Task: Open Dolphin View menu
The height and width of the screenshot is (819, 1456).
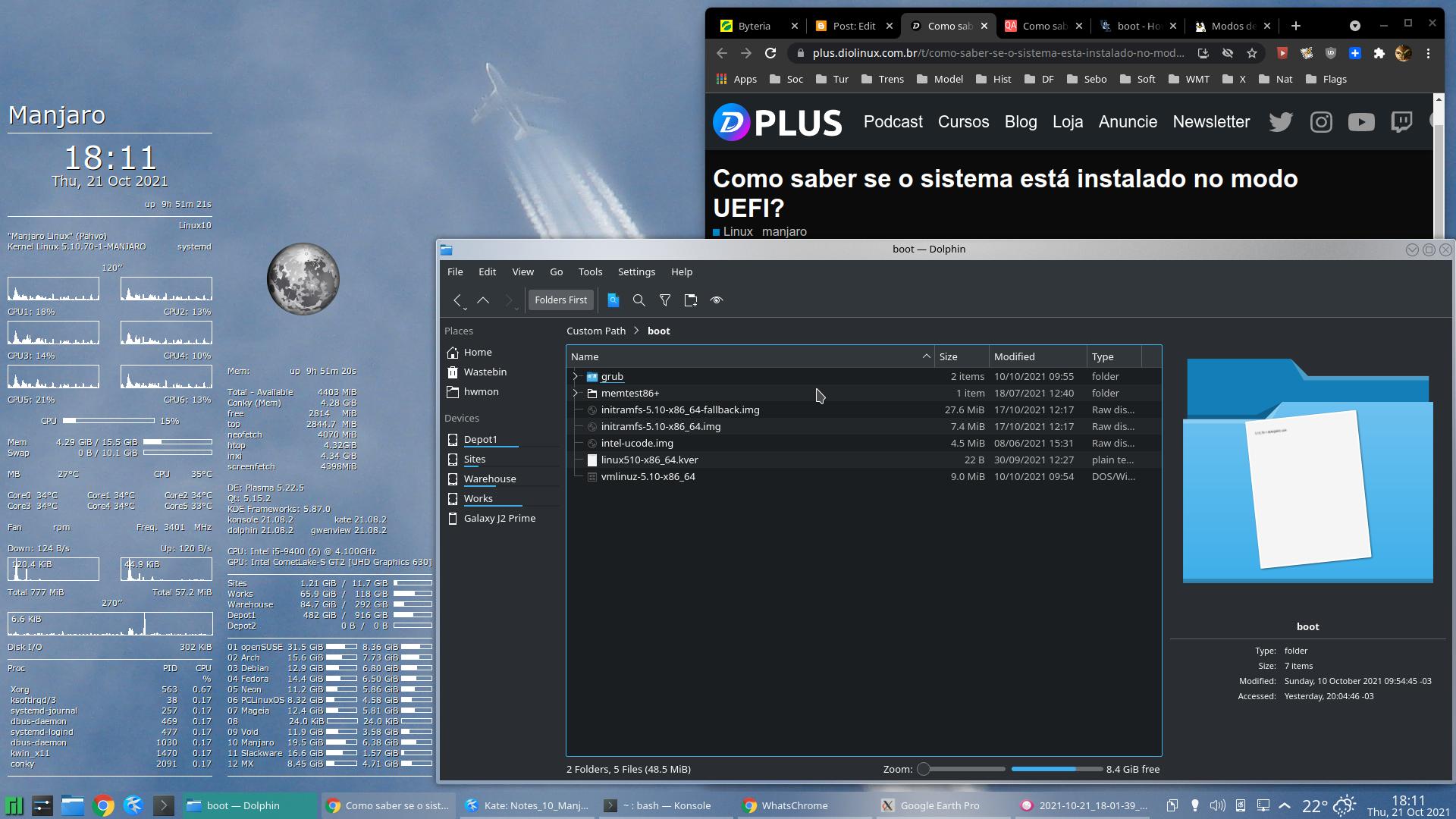Action: click(x=522, y=271)
